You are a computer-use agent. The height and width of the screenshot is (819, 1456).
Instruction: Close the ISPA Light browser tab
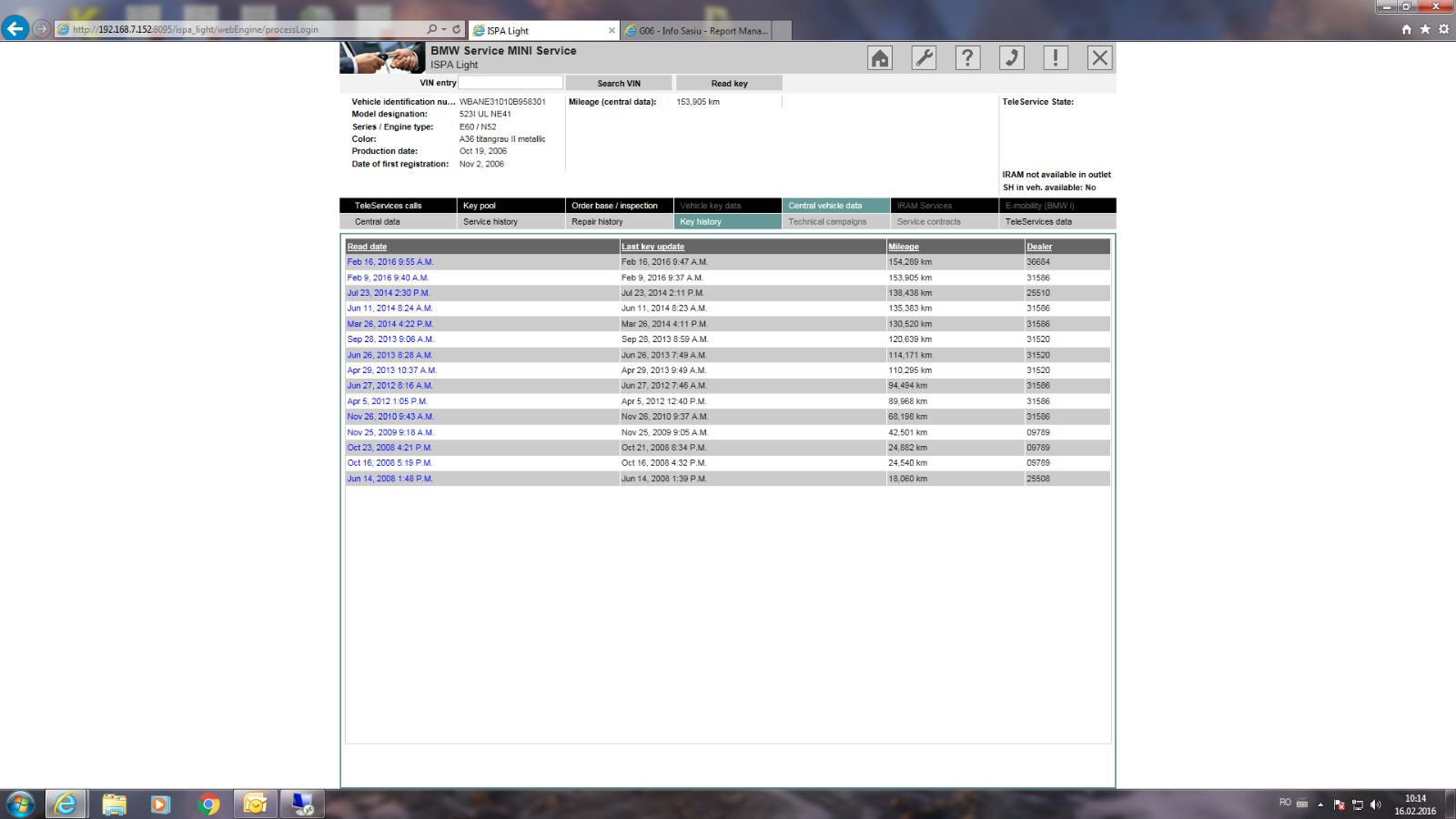coord(612,30)
